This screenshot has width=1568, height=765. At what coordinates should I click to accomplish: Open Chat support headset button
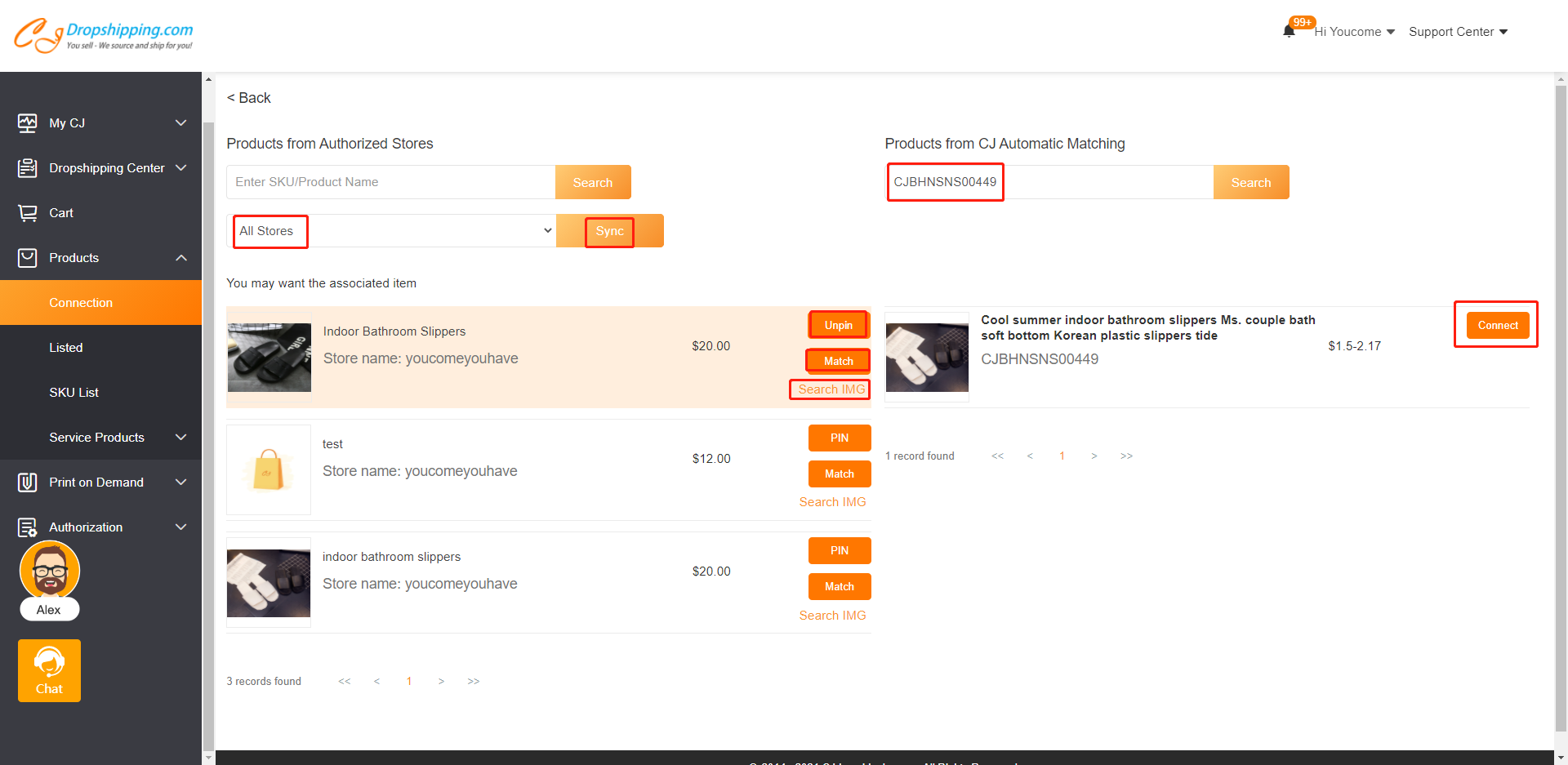49,670
